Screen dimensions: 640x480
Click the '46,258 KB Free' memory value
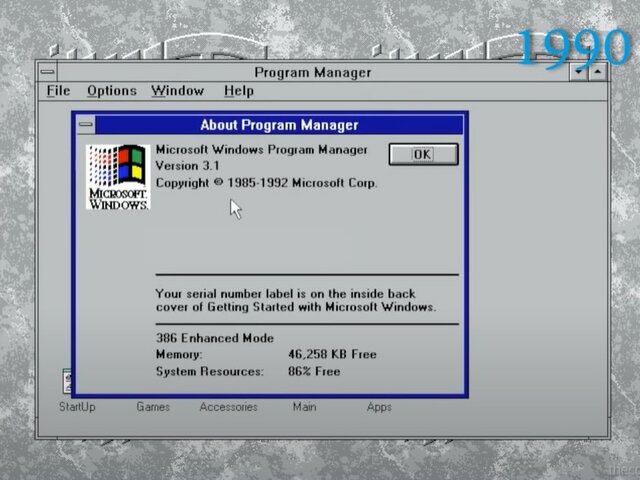(x=332, y=354)
